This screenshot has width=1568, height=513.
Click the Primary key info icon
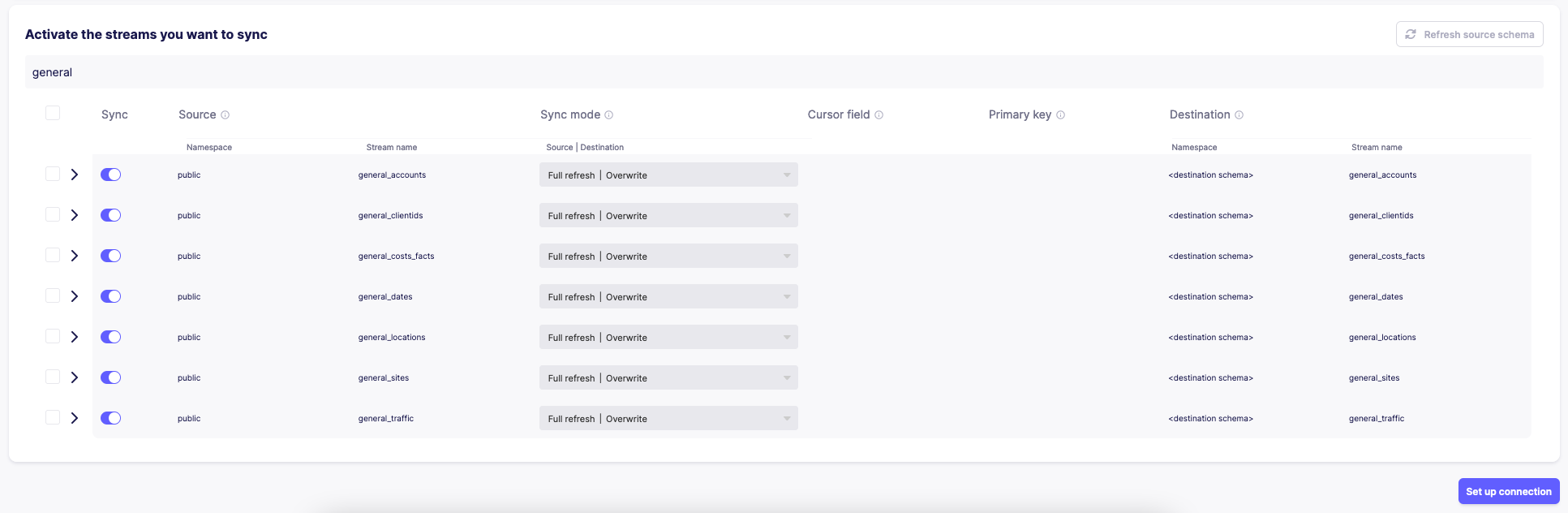tap(1061, 115)
